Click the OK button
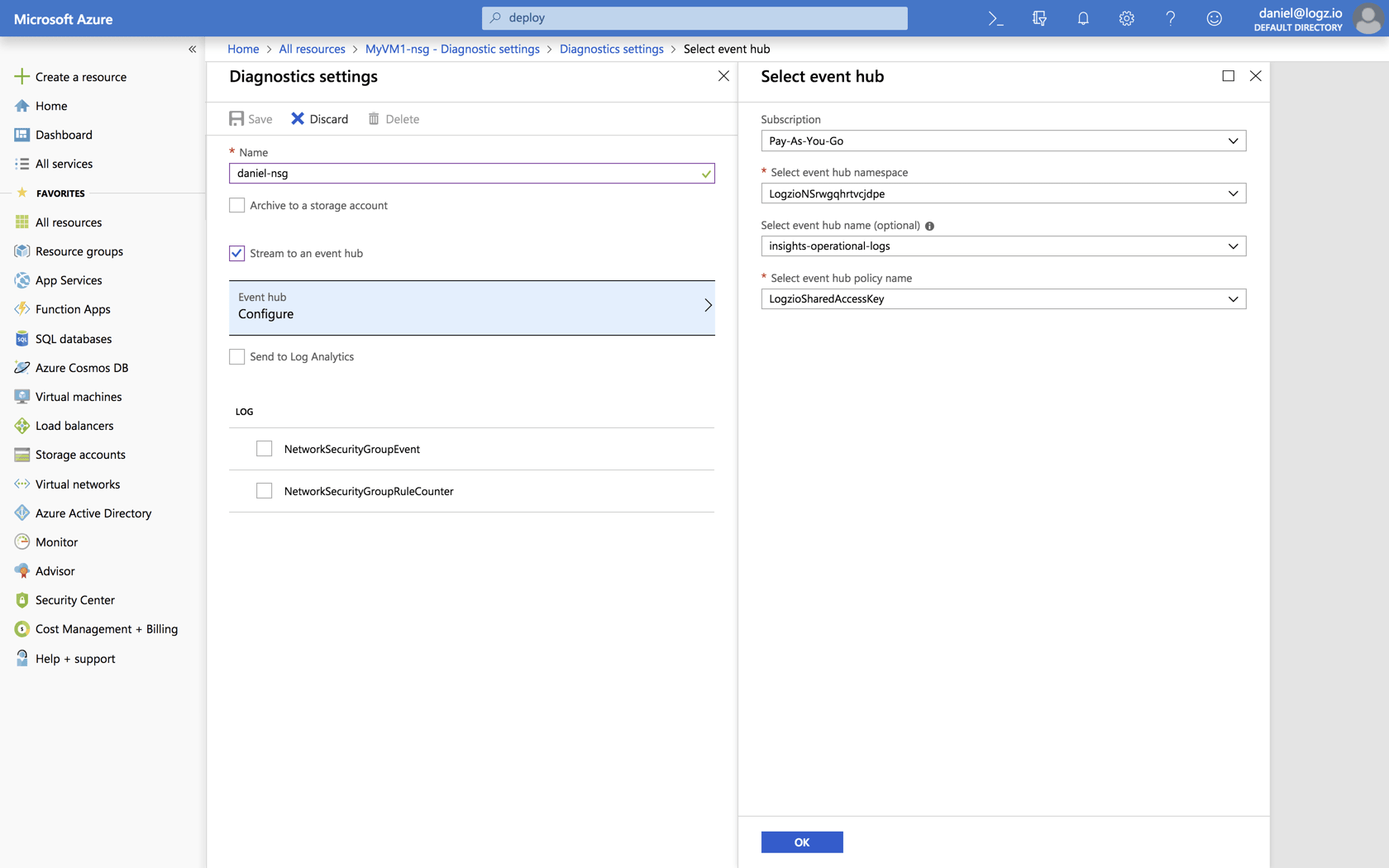The image size is (1389, 868). 802,842
